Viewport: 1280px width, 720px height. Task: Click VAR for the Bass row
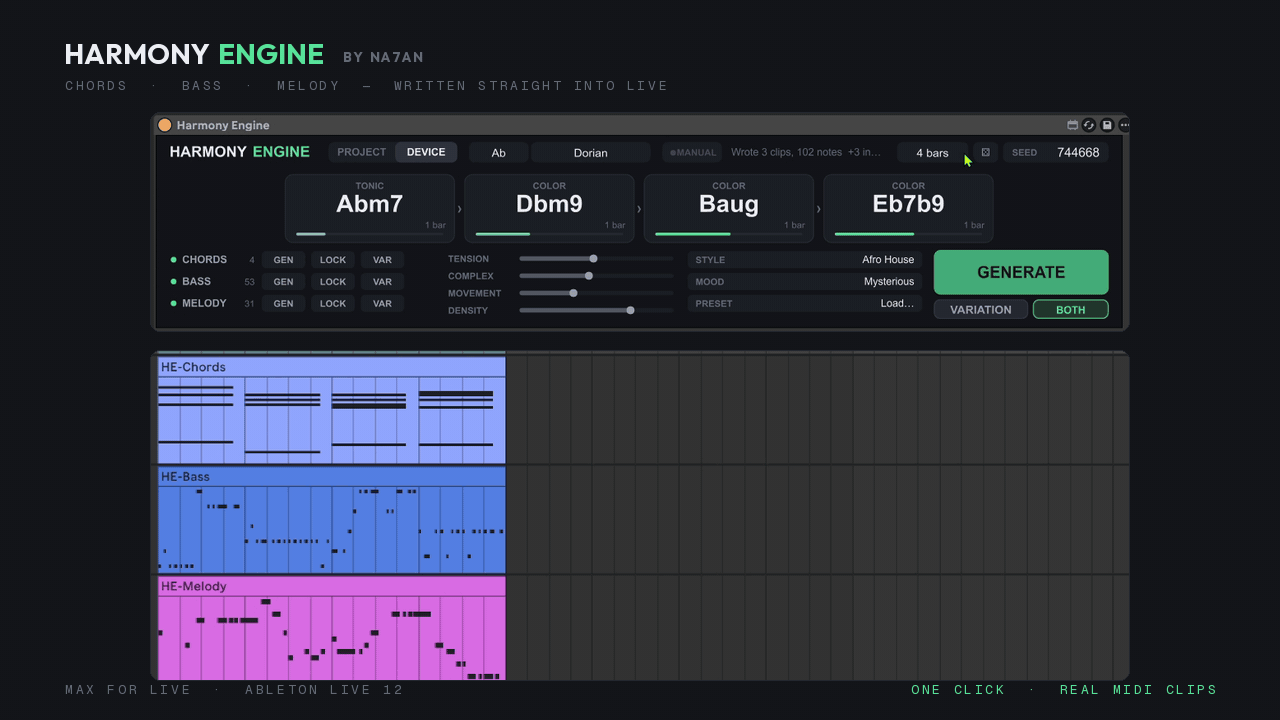[382, 282]
